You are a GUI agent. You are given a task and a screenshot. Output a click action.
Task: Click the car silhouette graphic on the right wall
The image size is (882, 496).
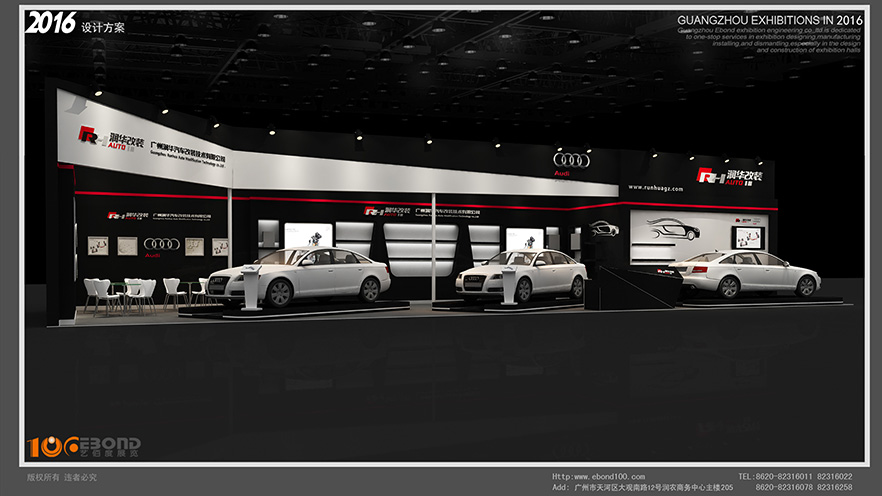(674, 228)
